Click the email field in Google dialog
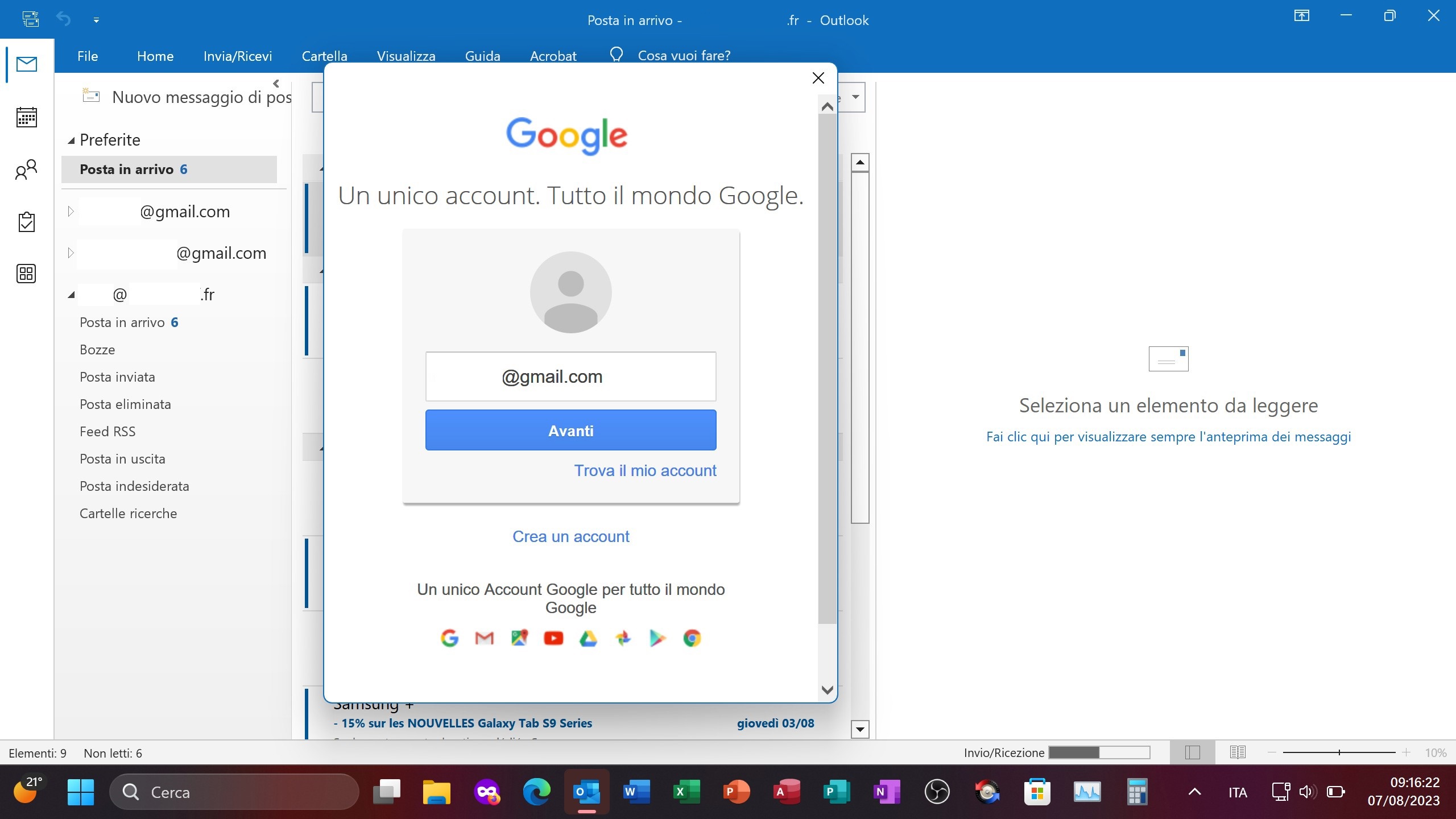1456x819 pixels. (570, 377)
